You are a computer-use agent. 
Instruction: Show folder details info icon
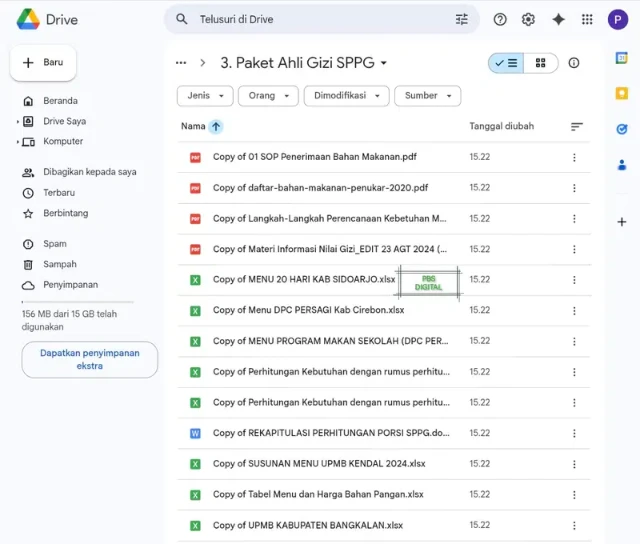tap(574, 63)
